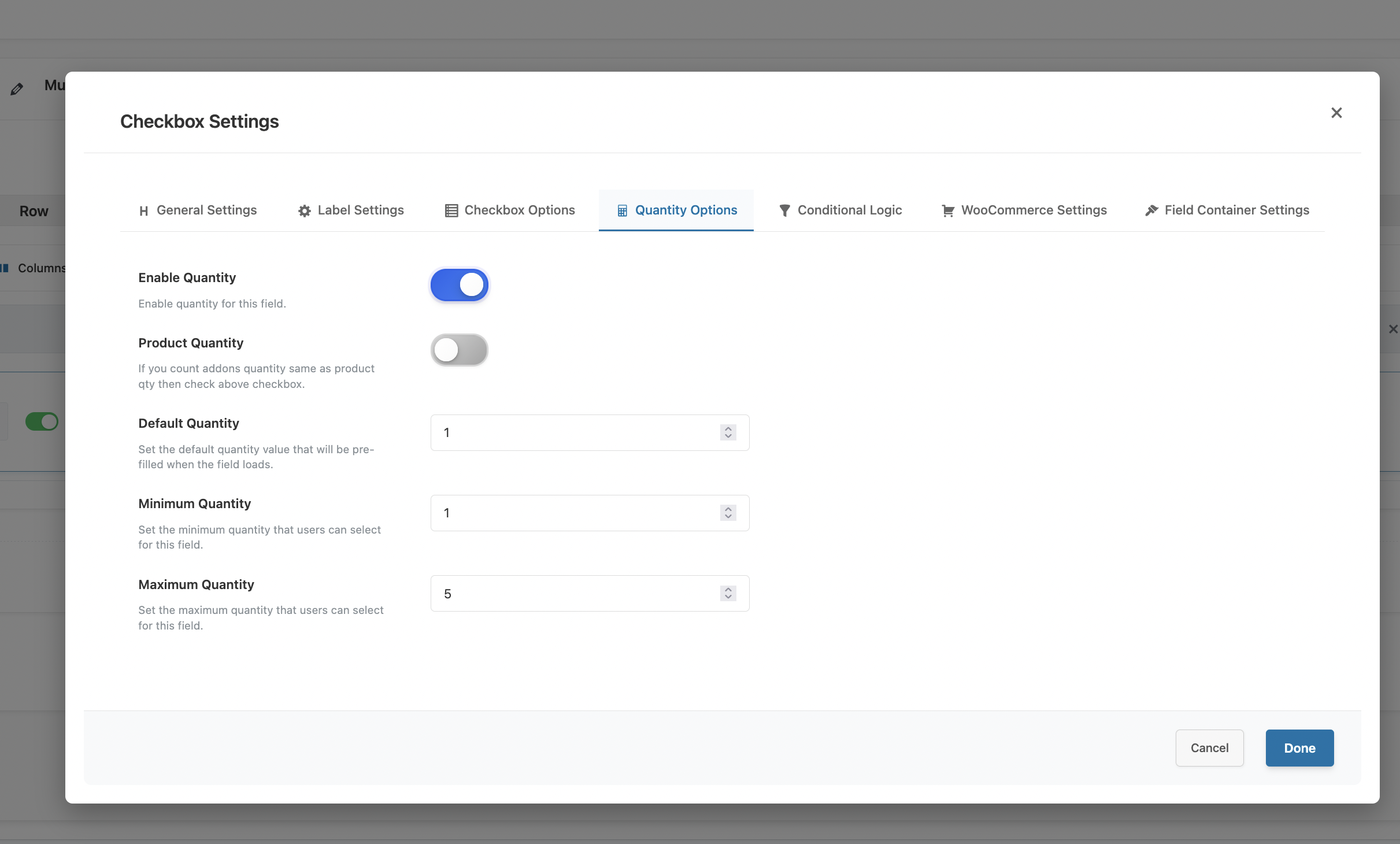The width and height of the screenshot is (1400, 844).
Task: Click the Label Settings gear icon
Action: coord(305,211)
